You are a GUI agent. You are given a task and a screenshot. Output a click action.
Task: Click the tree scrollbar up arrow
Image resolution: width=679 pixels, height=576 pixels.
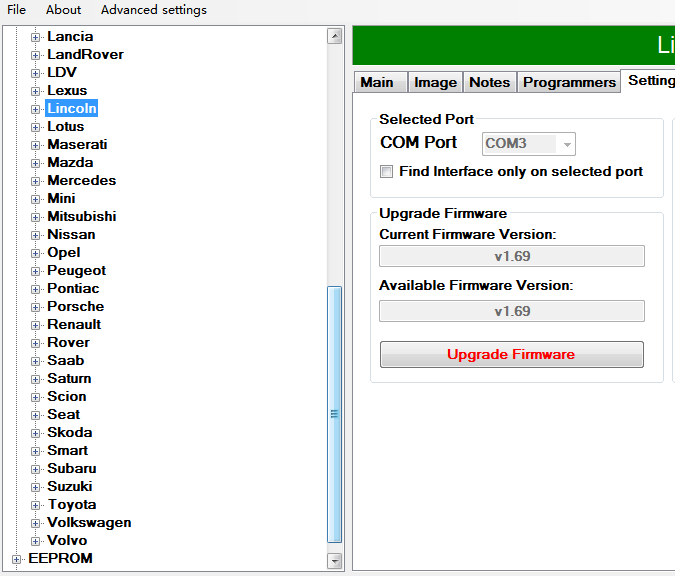click(334, 36)
